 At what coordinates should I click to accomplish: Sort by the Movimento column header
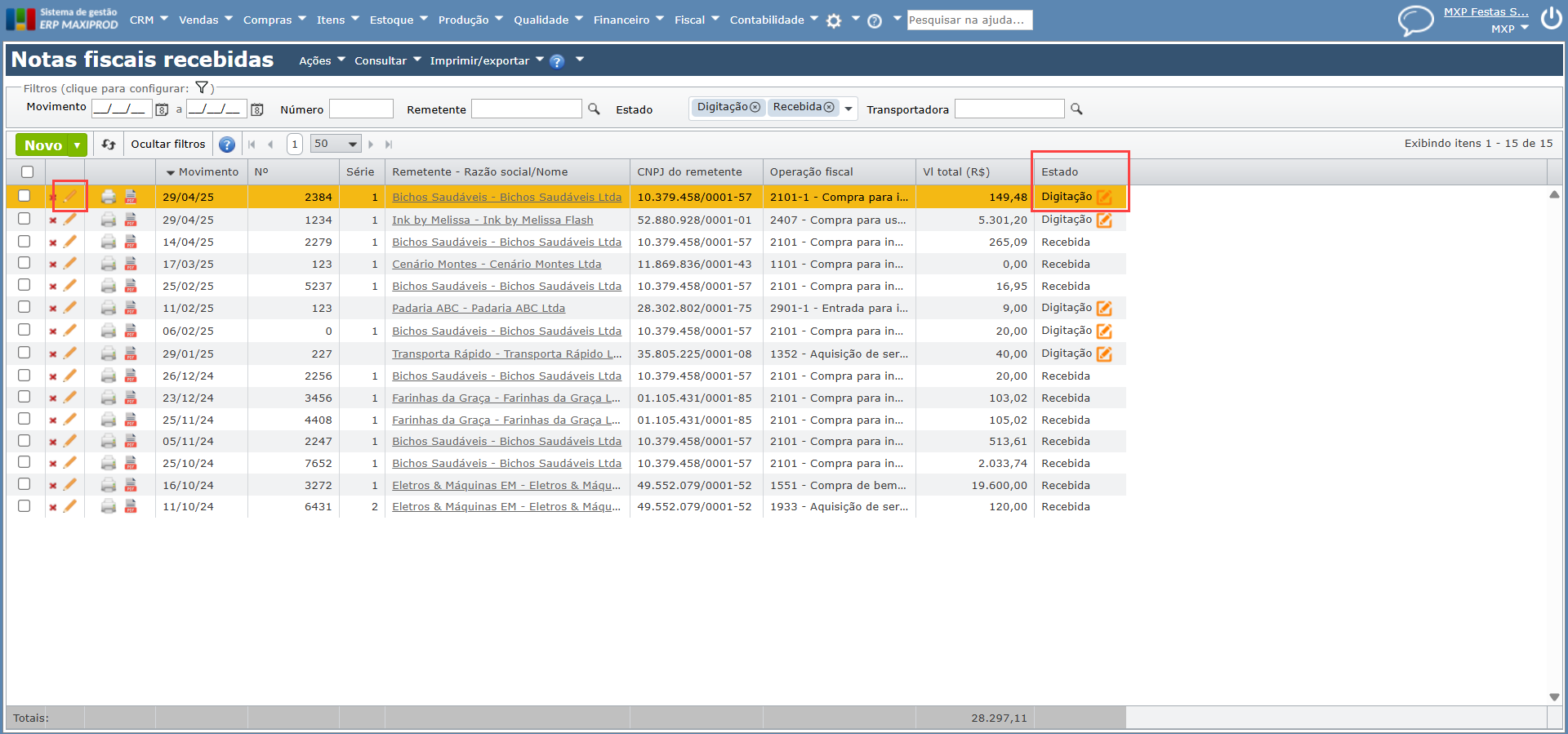pos(208,171)
